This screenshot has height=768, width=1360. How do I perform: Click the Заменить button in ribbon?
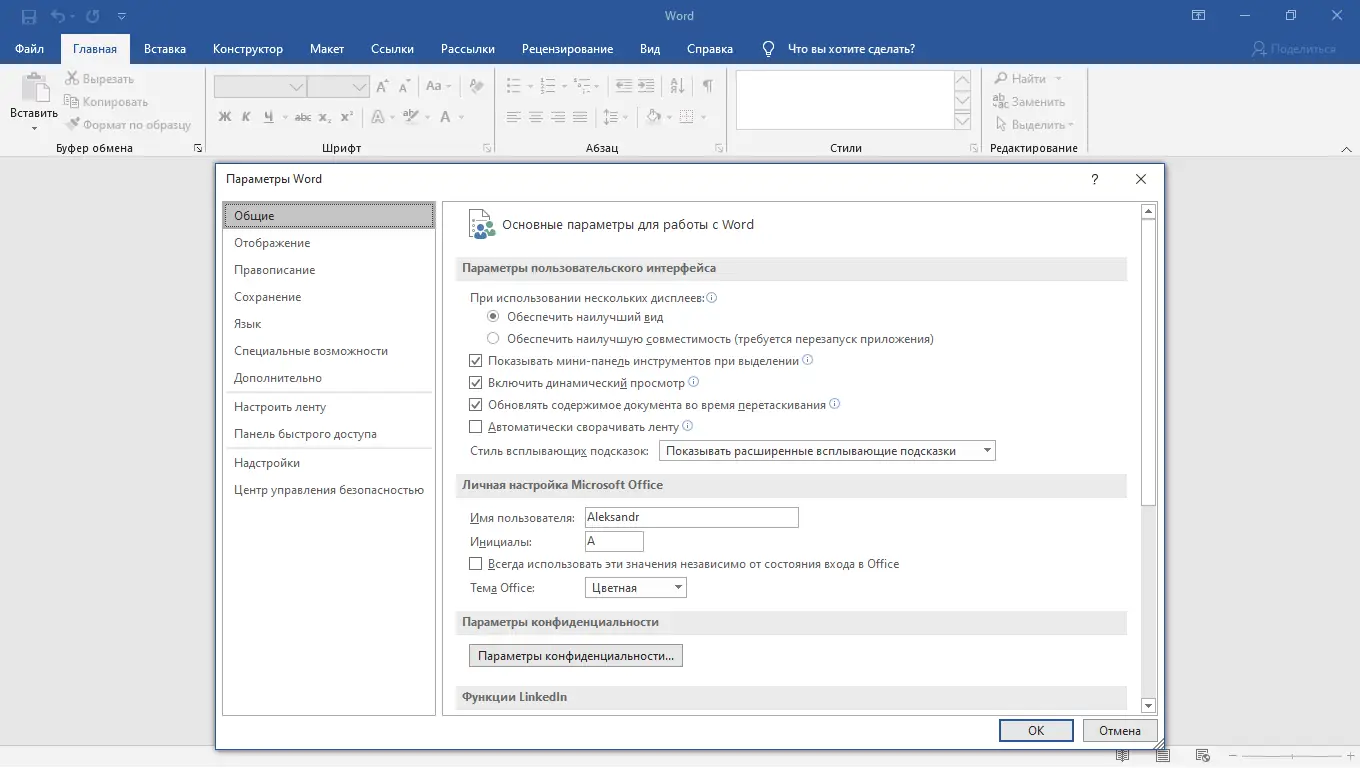click(1028, 102)
